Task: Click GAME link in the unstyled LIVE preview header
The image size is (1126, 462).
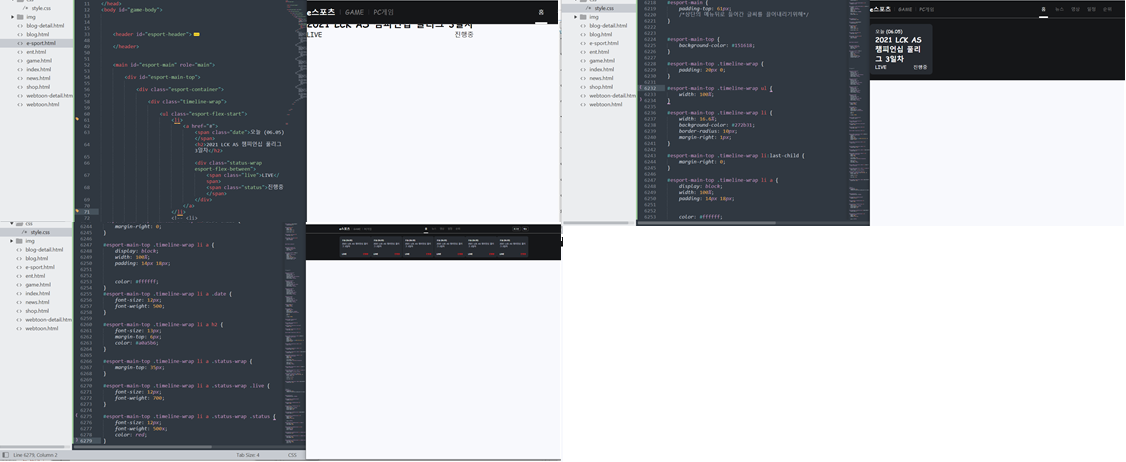Action: (354, 12)
